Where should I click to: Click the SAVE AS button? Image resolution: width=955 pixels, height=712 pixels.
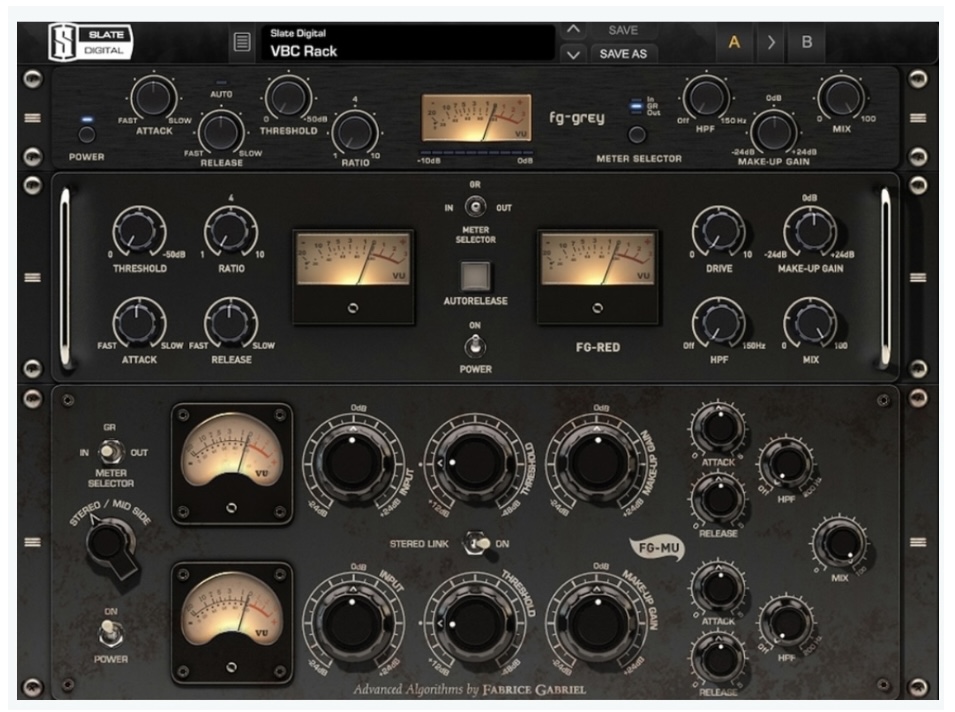[x=623, y=54]
